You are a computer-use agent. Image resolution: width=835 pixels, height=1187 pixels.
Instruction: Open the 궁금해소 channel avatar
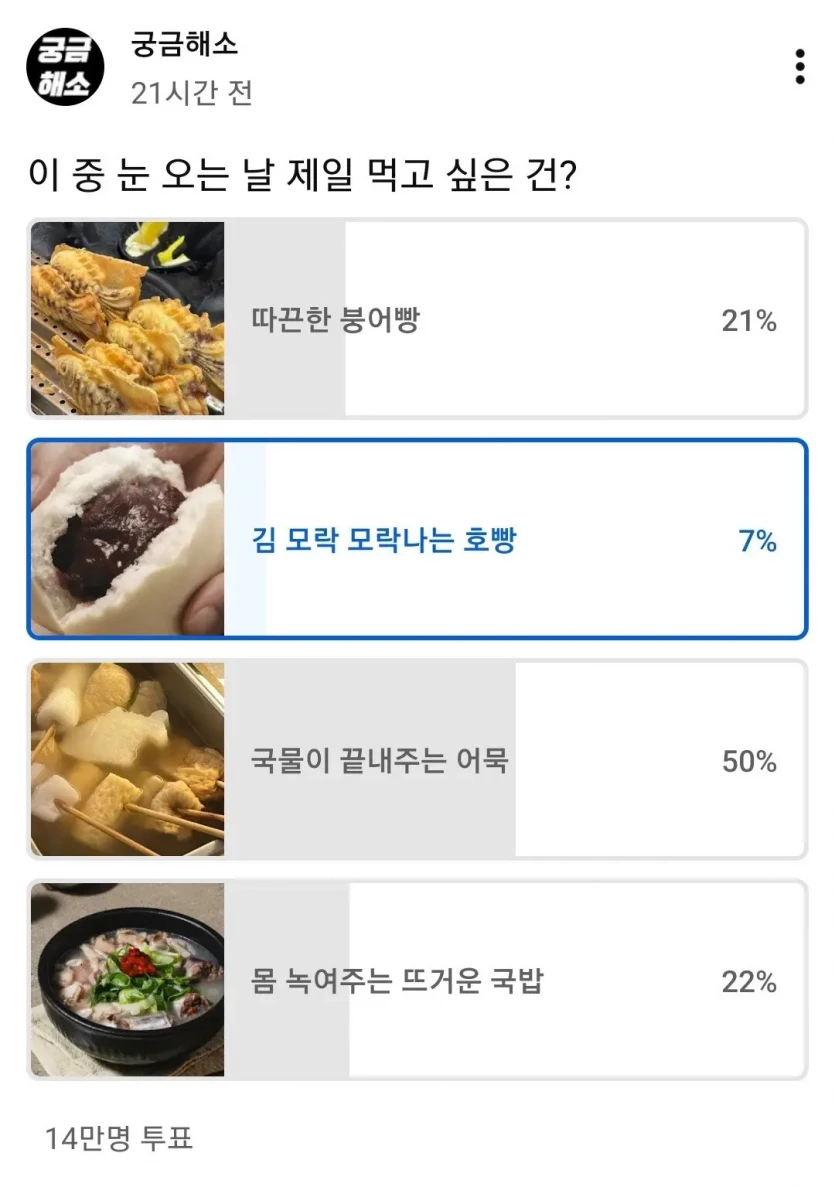(x=65, y=67)
